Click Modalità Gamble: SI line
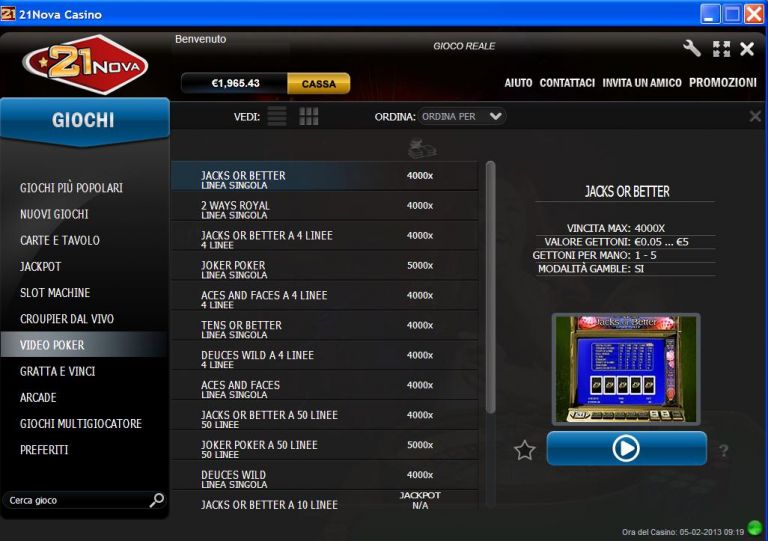Screen dimensions: 768x541 point(591,269)
